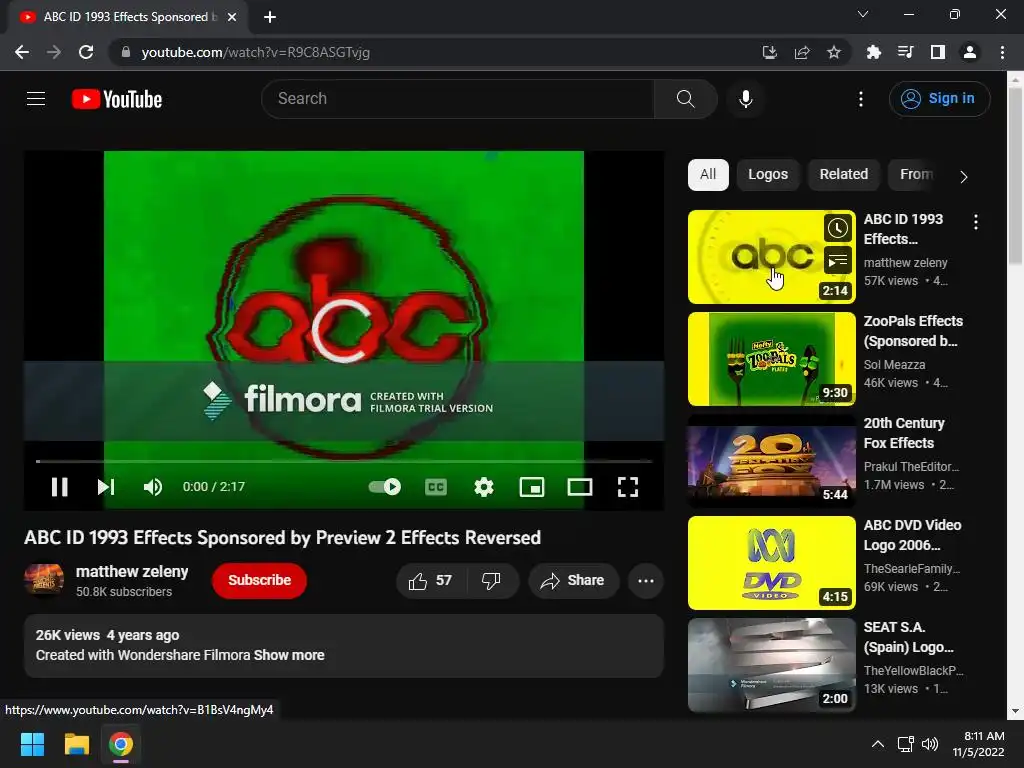Image resolution: width=1024 pixels, height=768 pixels.
Task: Show more filter chips with right arrow
Action: point(963,176)
